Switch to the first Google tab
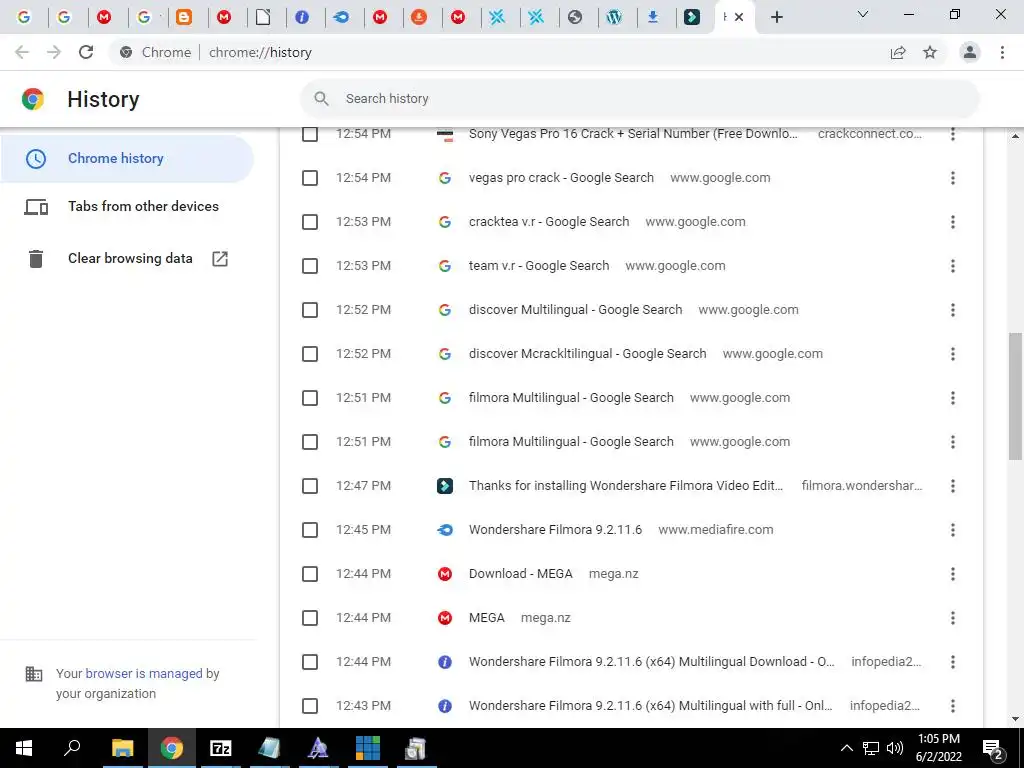Viewport: 1024px width, 768px height. (x=24, y=17)
